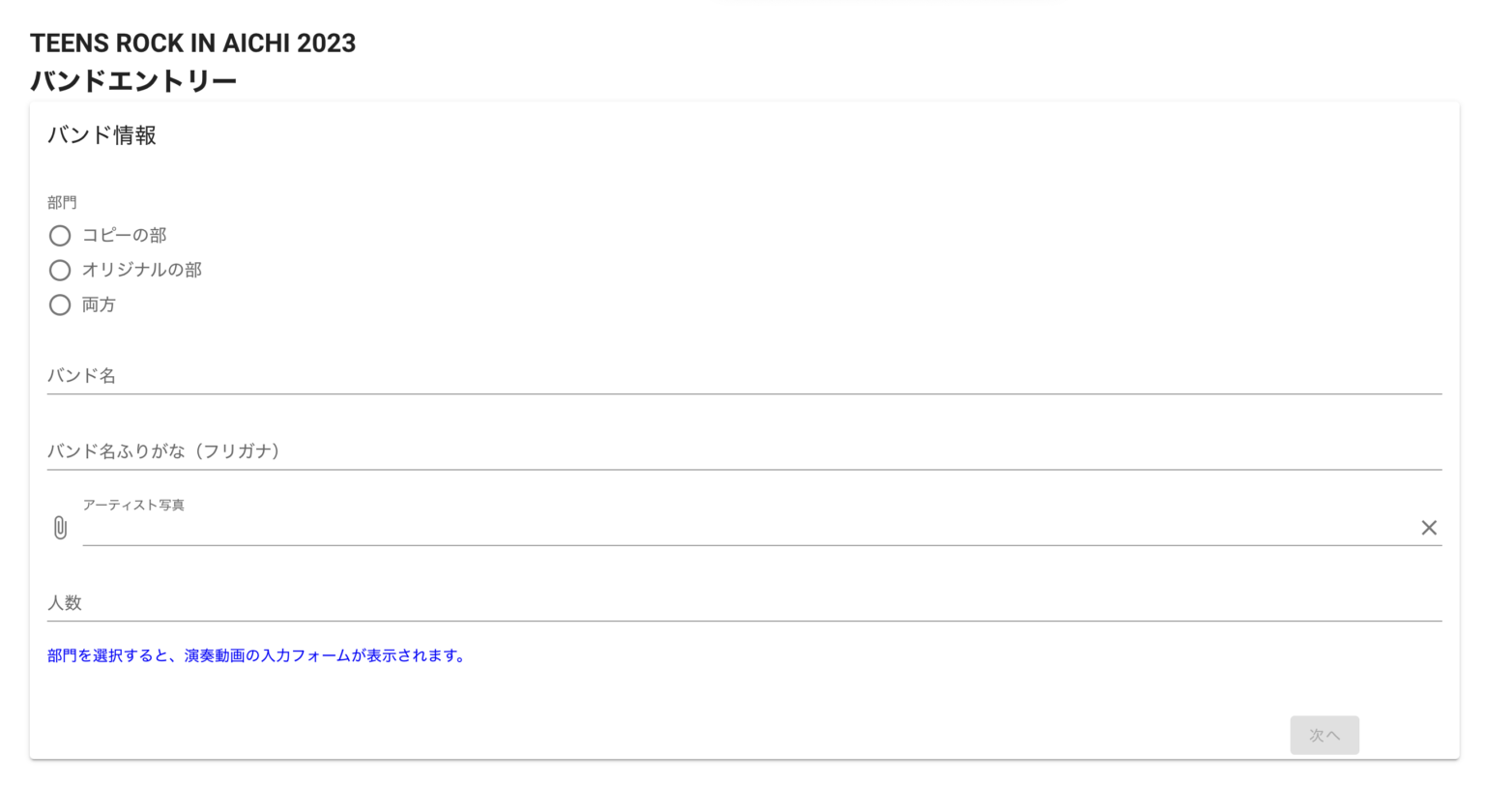Screen dimensions: 1485x812
Task: Click the paperclip attach file icon
Action: pos(60,528)
